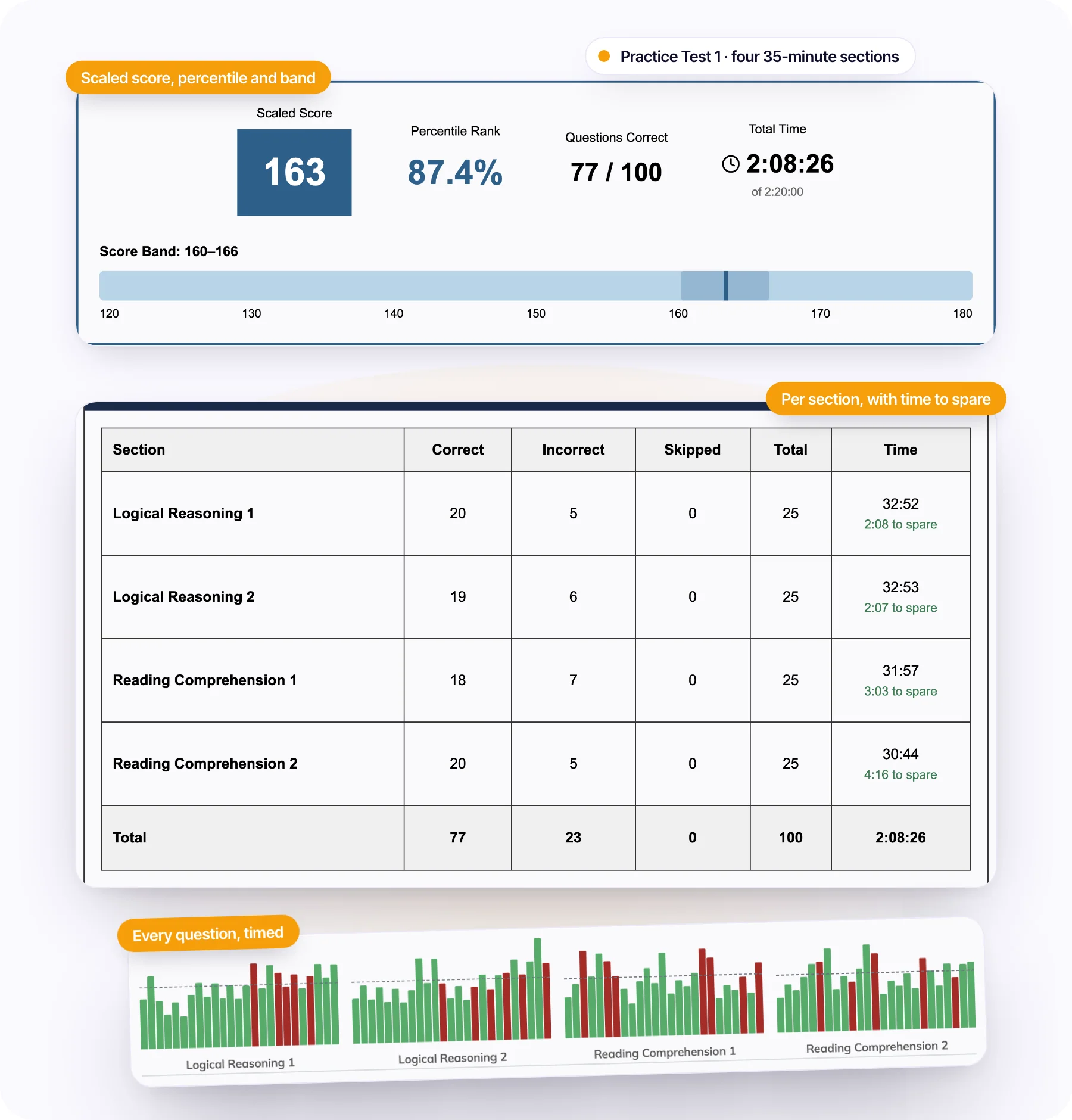The image size is (1072, 1120).
Task: Click '3:03 to spare' in Reading Comprehension 1
Action: tap(900, 692)
